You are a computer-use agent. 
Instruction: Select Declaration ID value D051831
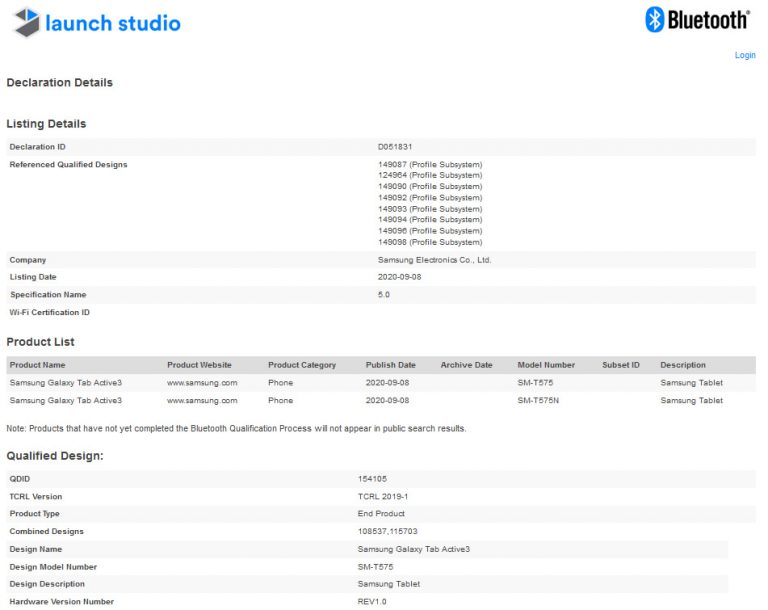pos(395,146)
